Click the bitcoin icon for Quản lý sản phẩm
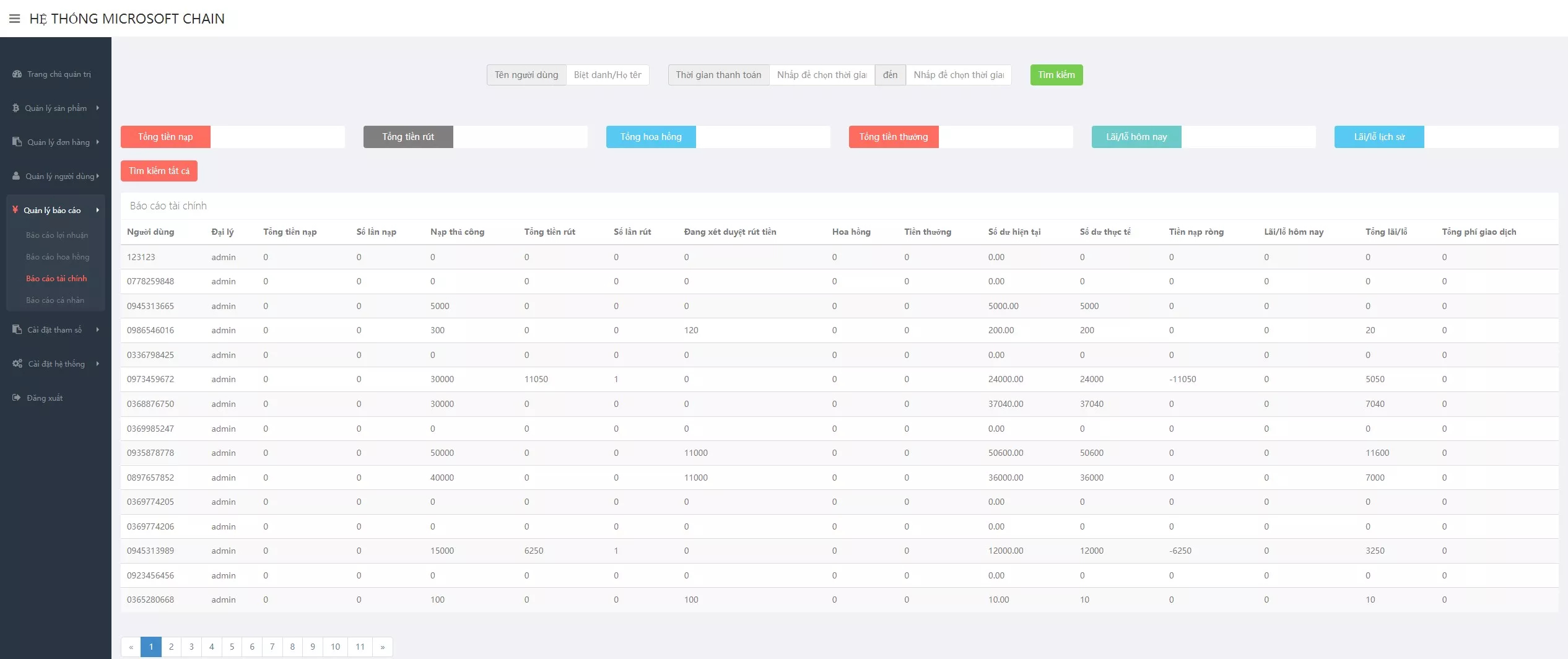 16,108
